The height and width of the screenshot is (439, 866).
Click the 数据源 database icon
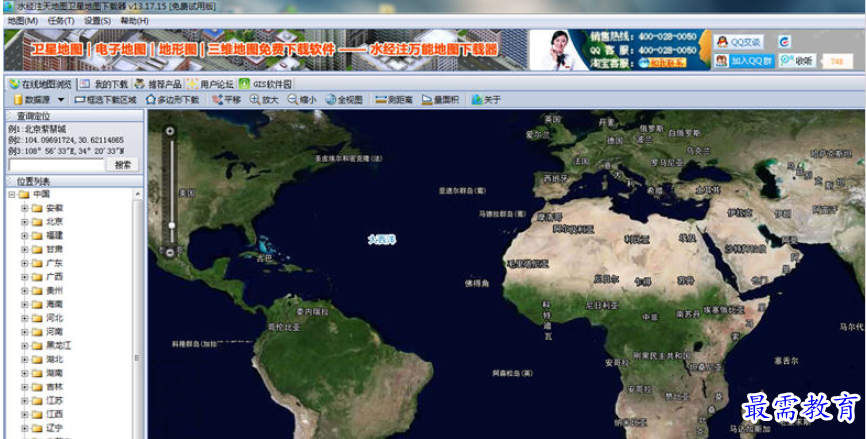pyautogui.click(x=18, y=100)
